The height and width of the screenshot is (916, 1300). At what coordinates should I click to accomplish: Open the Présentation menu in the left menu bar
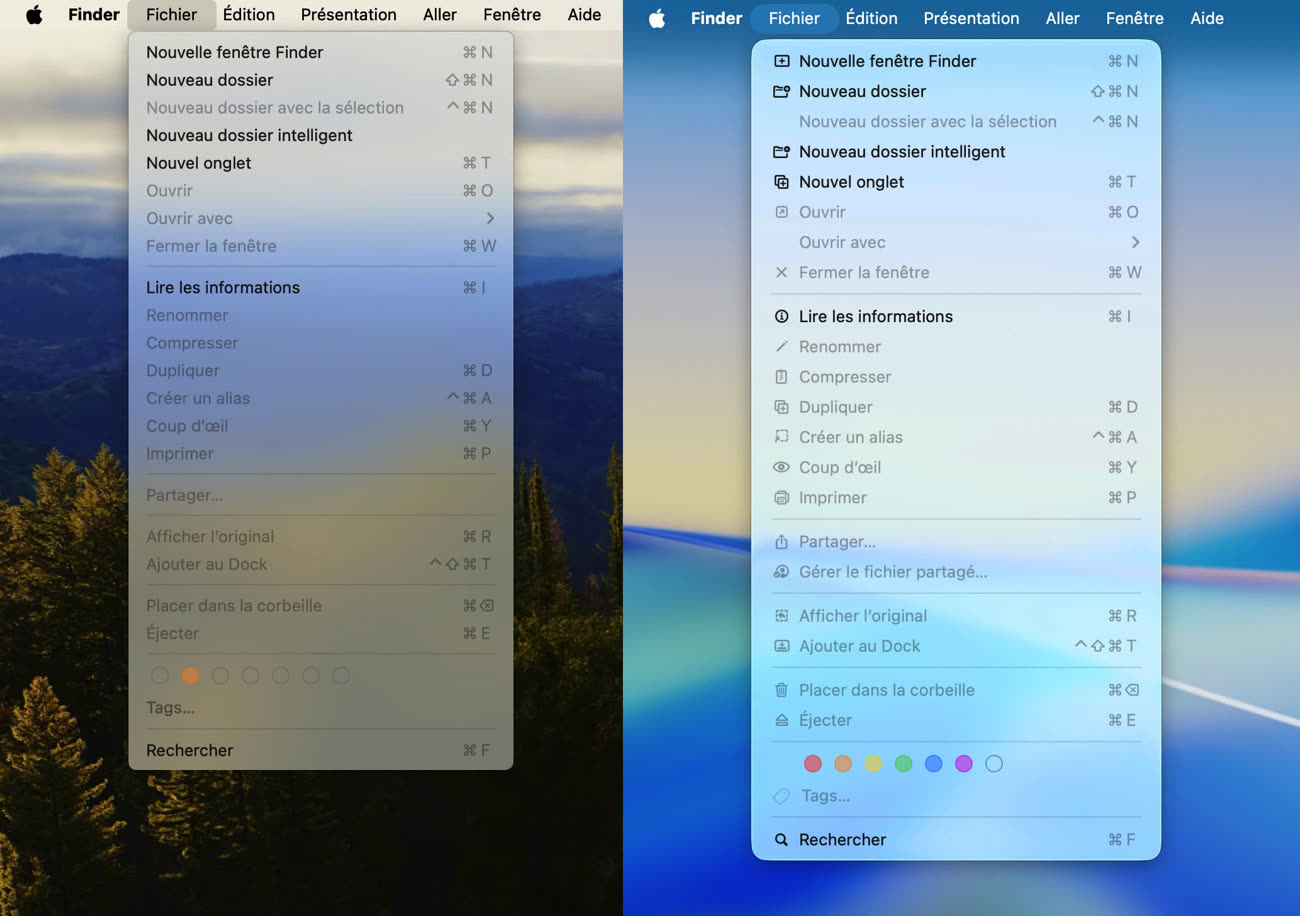pyautogui.click(x=348, y=14)
